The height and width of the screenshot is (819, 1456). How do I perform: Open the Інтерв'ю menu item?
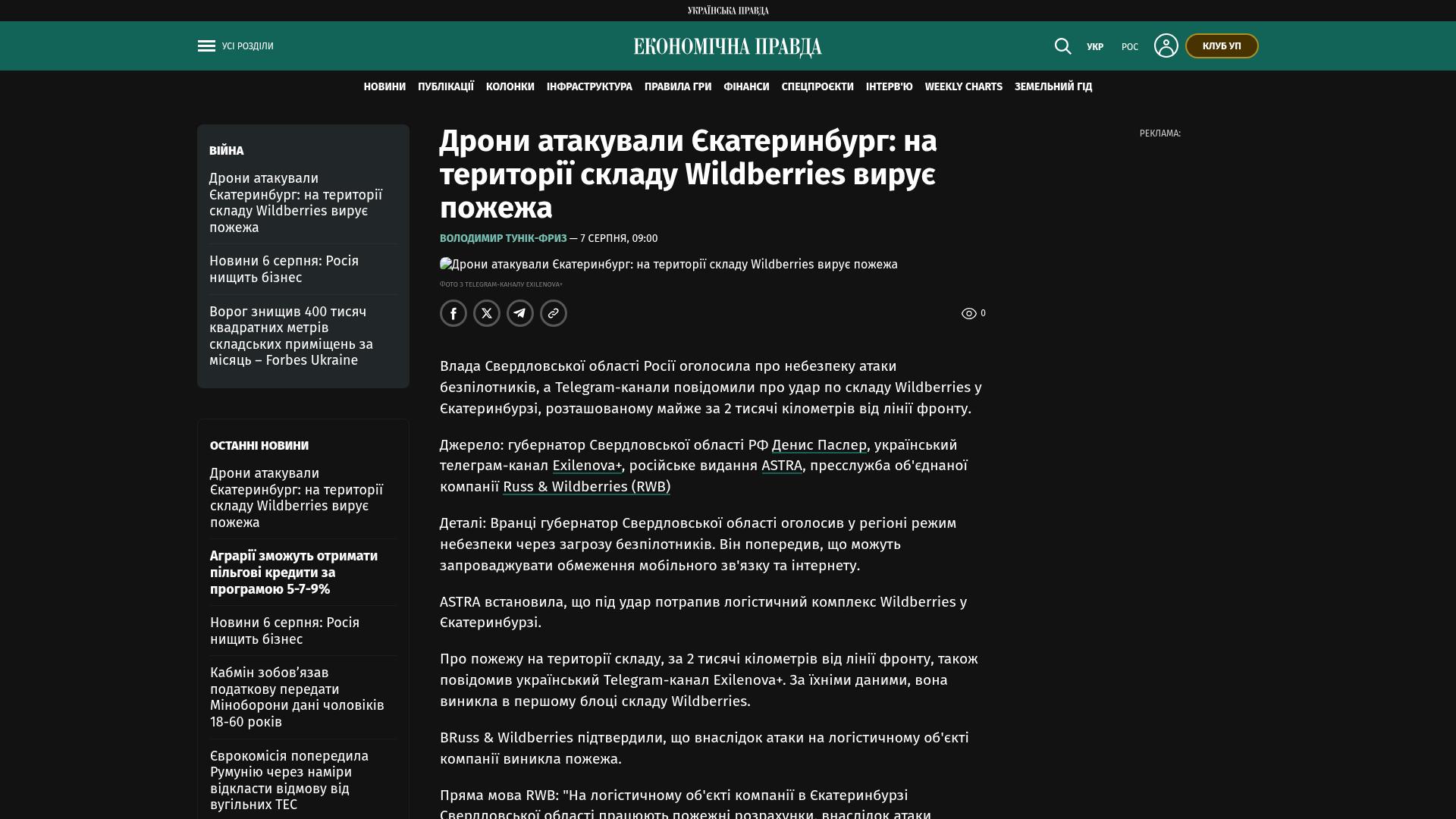890,87
